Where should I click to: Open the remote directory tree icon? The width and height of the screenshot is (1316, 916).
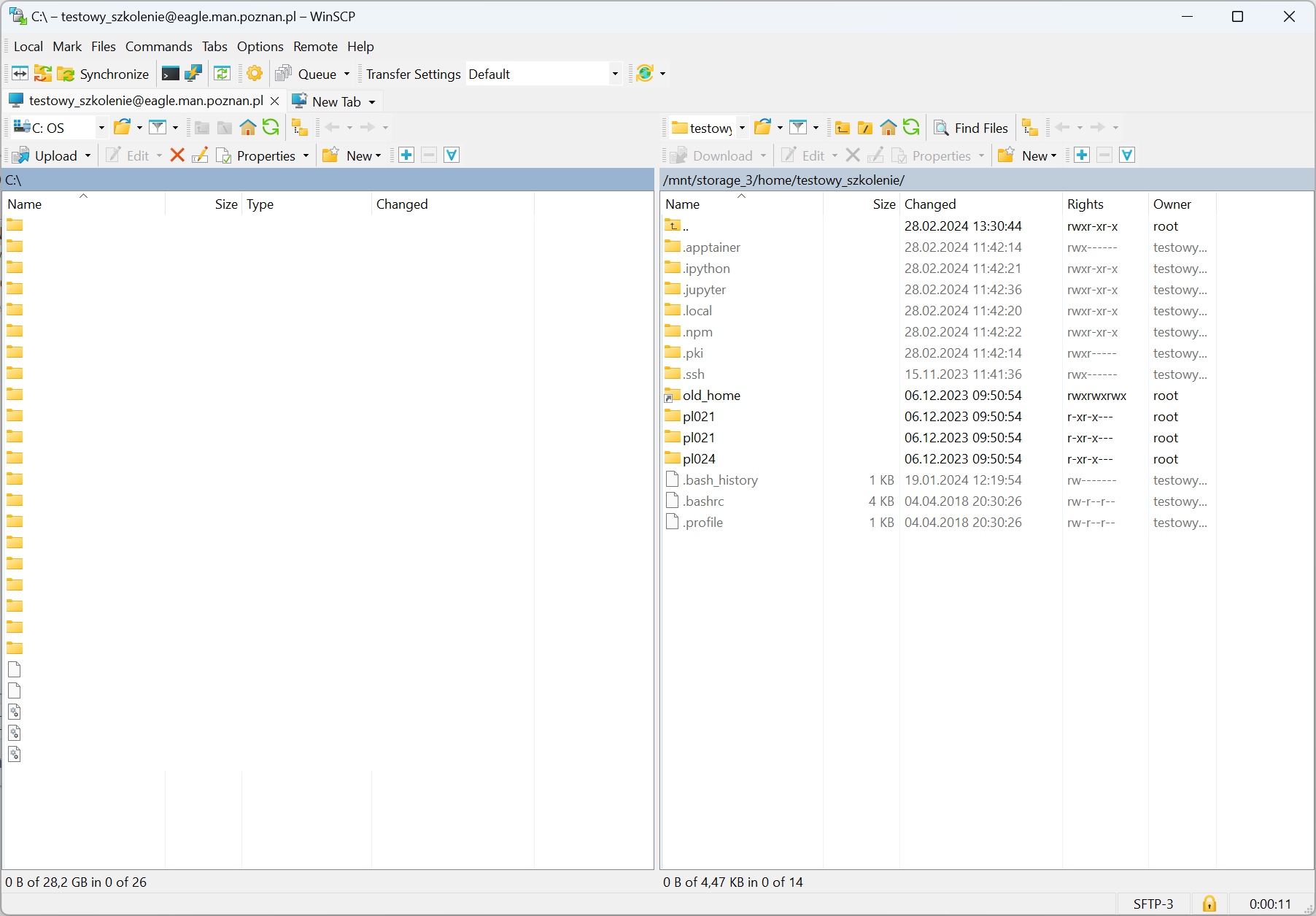(x=1030, y=128)
